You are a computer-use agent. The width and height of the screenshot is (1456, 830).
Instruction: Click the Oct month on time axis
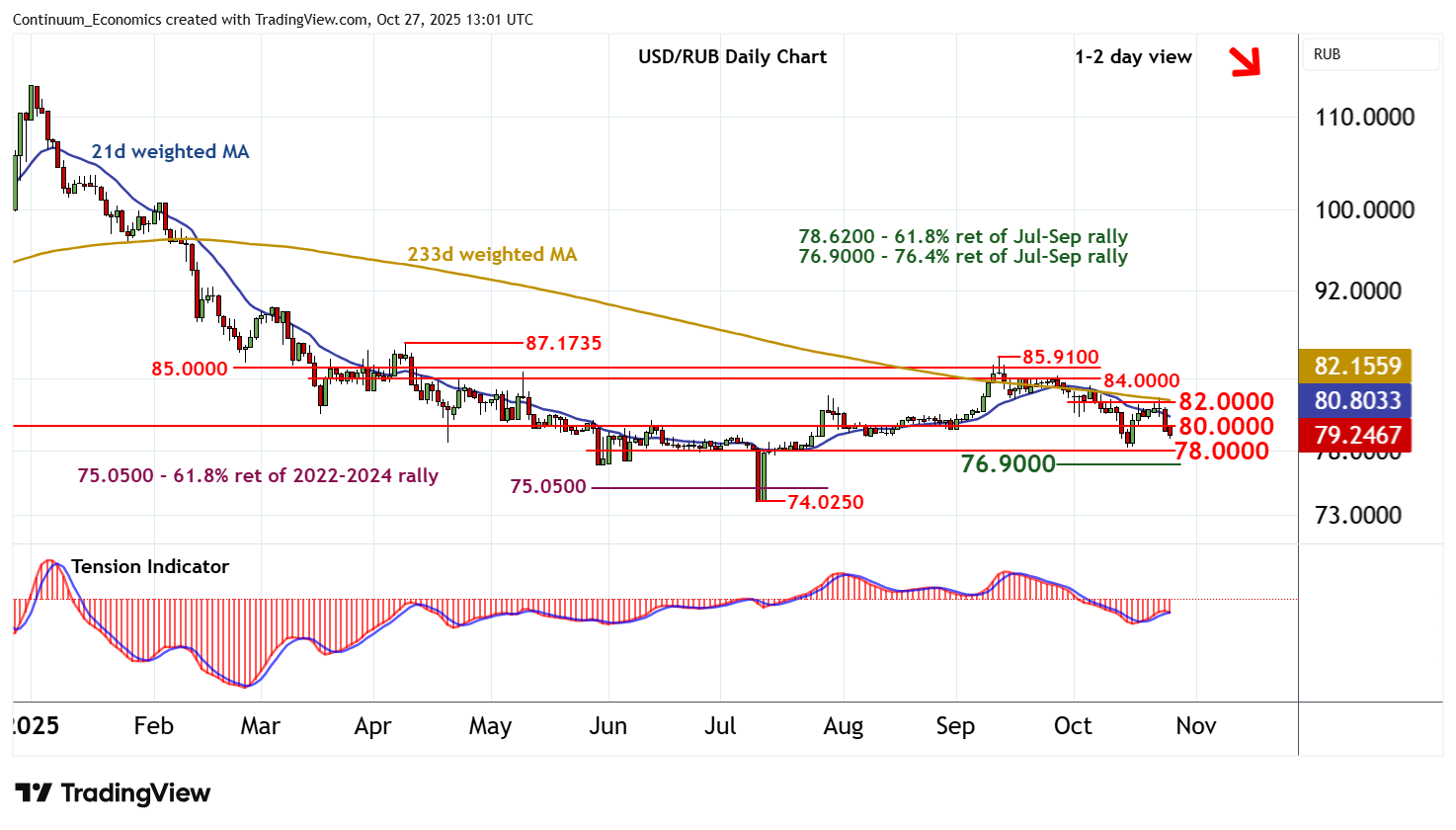tap(1073, 726)
